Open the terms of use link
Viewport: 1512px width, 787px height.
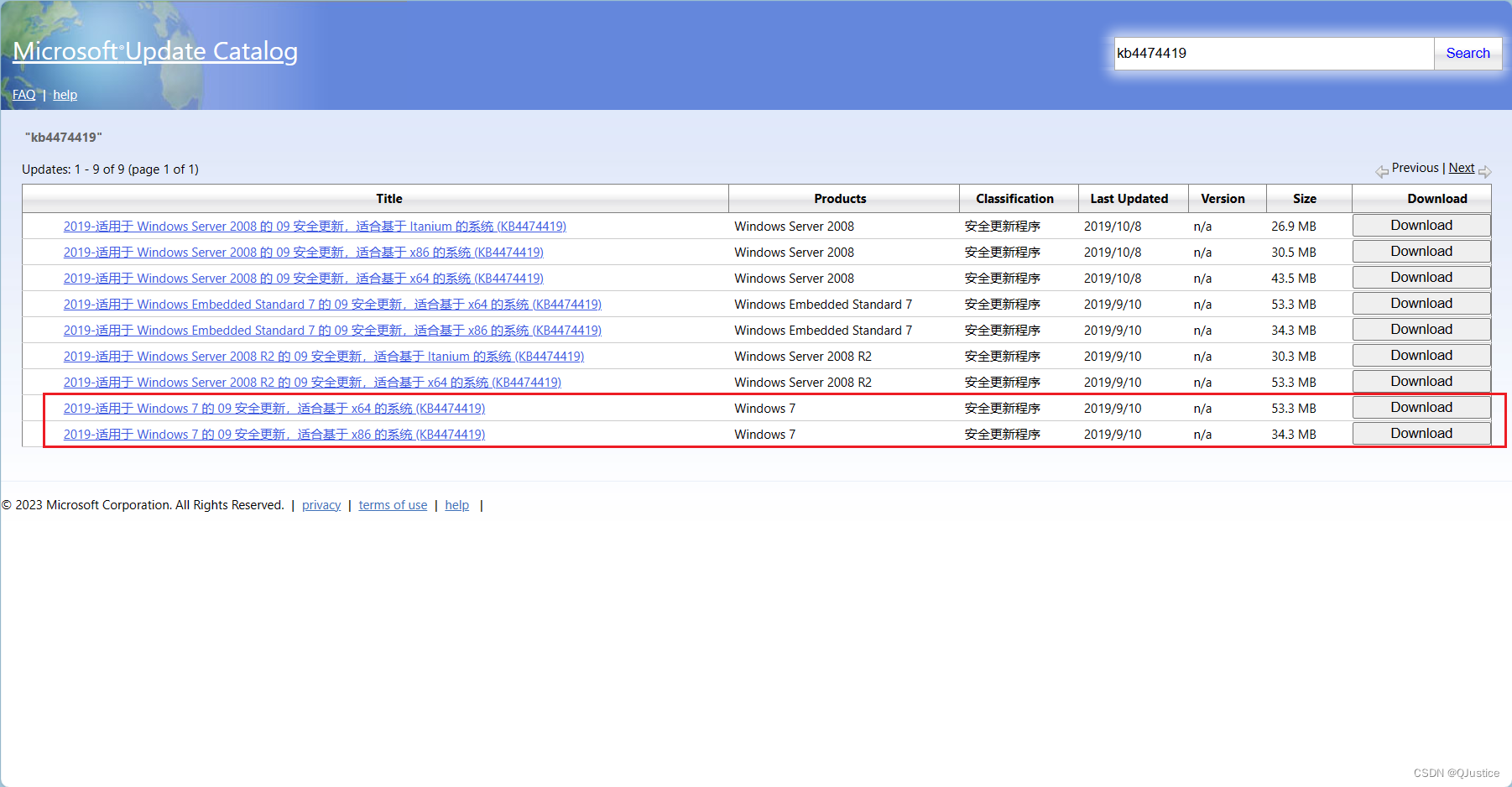click(x=393, y=505)
